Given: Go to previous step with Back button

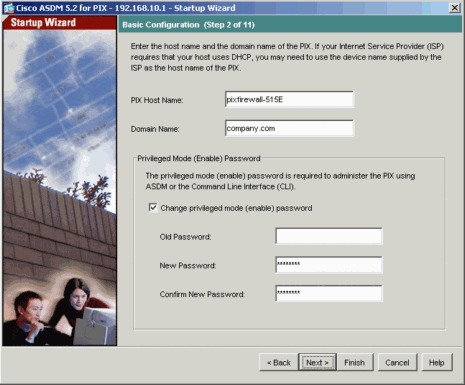Looking at the screenshot, I should tap(279, 362).
